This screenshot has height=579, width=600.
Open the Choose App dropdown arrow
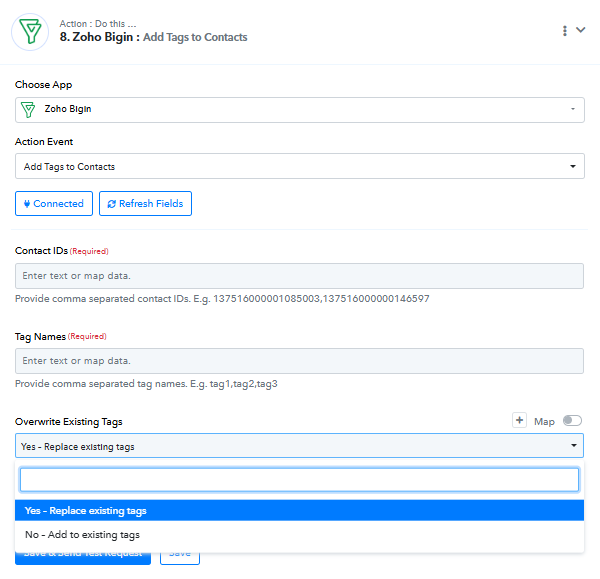click(572, 109)
